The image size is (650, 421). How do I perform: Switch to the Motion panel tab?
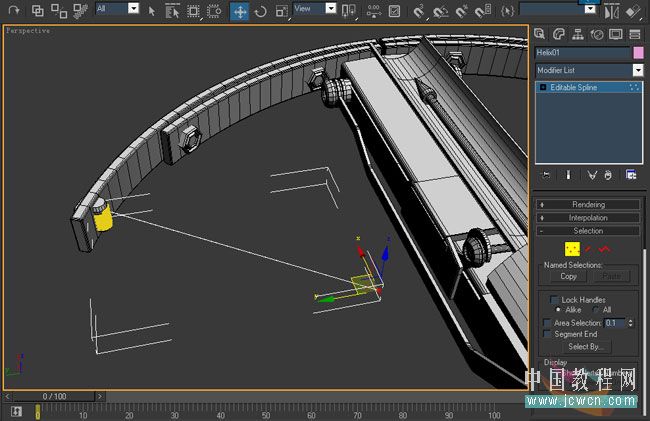click(x=597, y=34)
